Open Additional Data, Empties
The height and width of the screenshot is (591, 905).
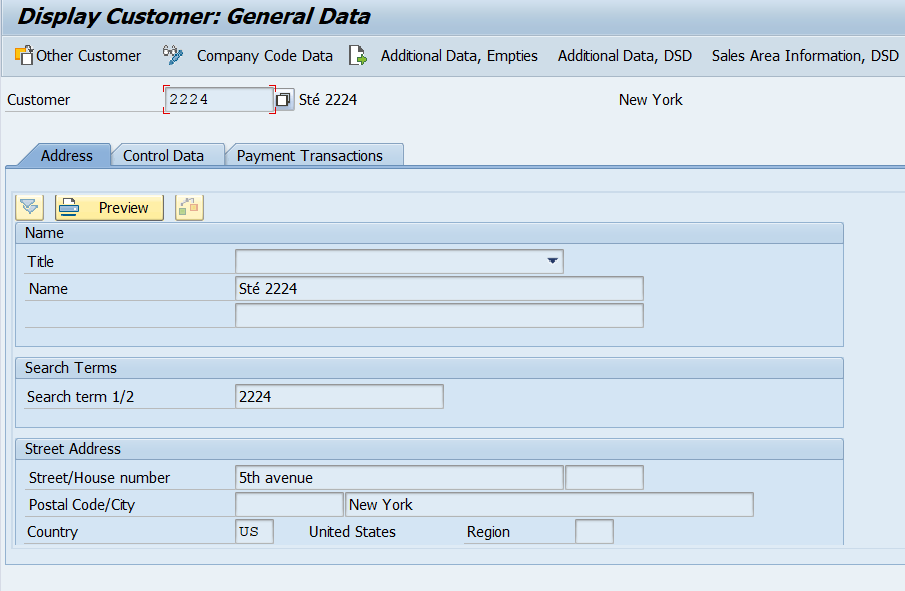coord(459,55)
